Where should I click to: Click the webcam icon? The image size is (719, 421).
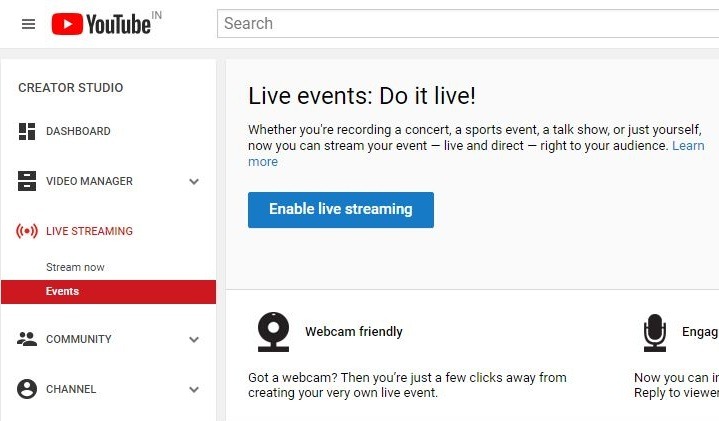pyautogui.click(x=273, y=332)
